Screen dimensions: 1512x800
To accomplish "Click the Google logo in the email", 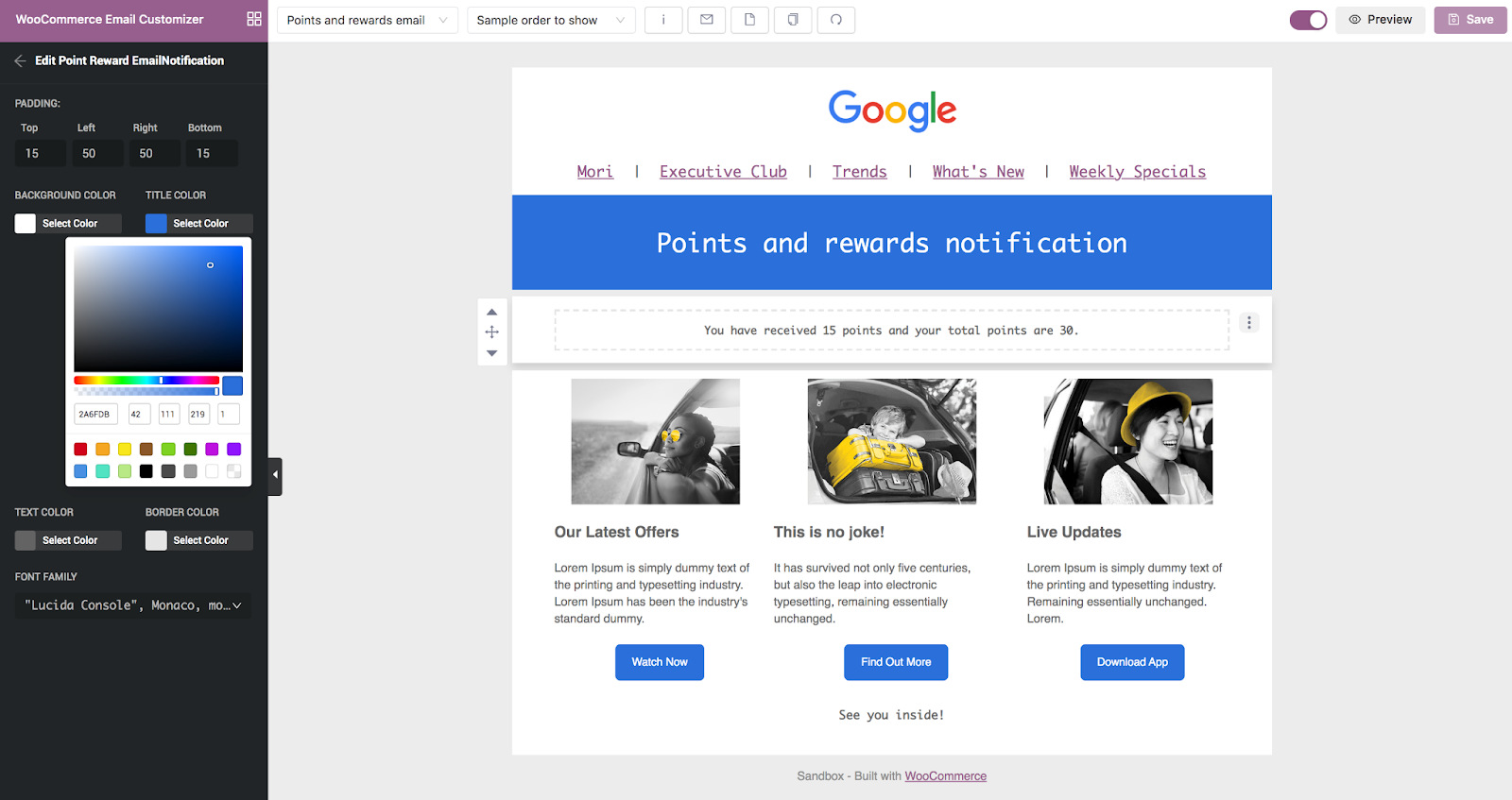I will click(x=892, y=111).
